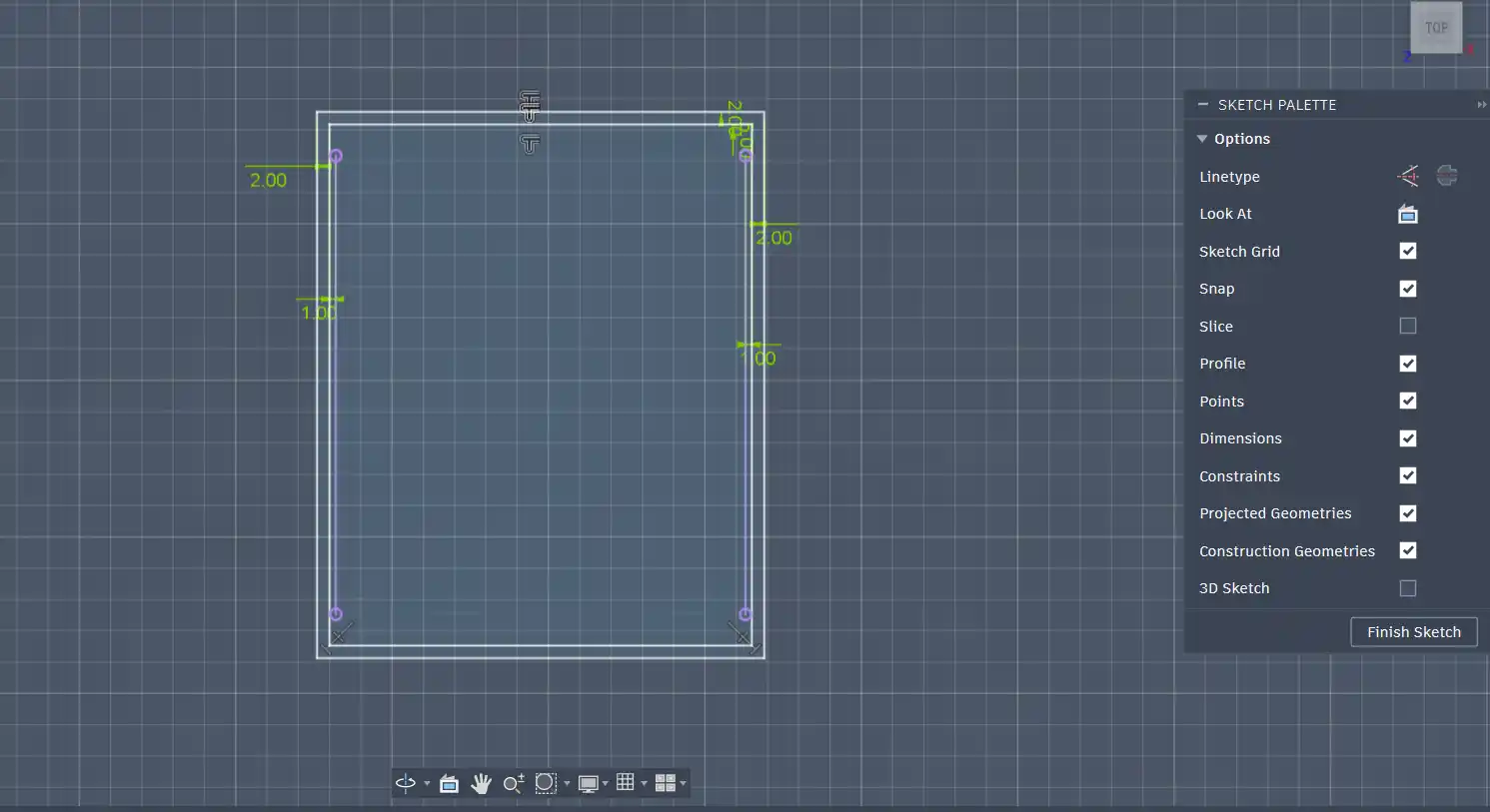The width and height of the screenshot is (1490, 812).
Task: Click the Options heading text
Action: [x=1242, y=139]
